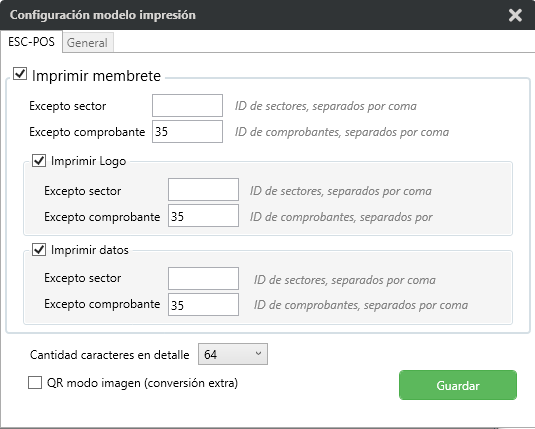The height and width of the screenshot is (429, 535).
Task: Switch to the General tab
Action: [x=88, y=43]
